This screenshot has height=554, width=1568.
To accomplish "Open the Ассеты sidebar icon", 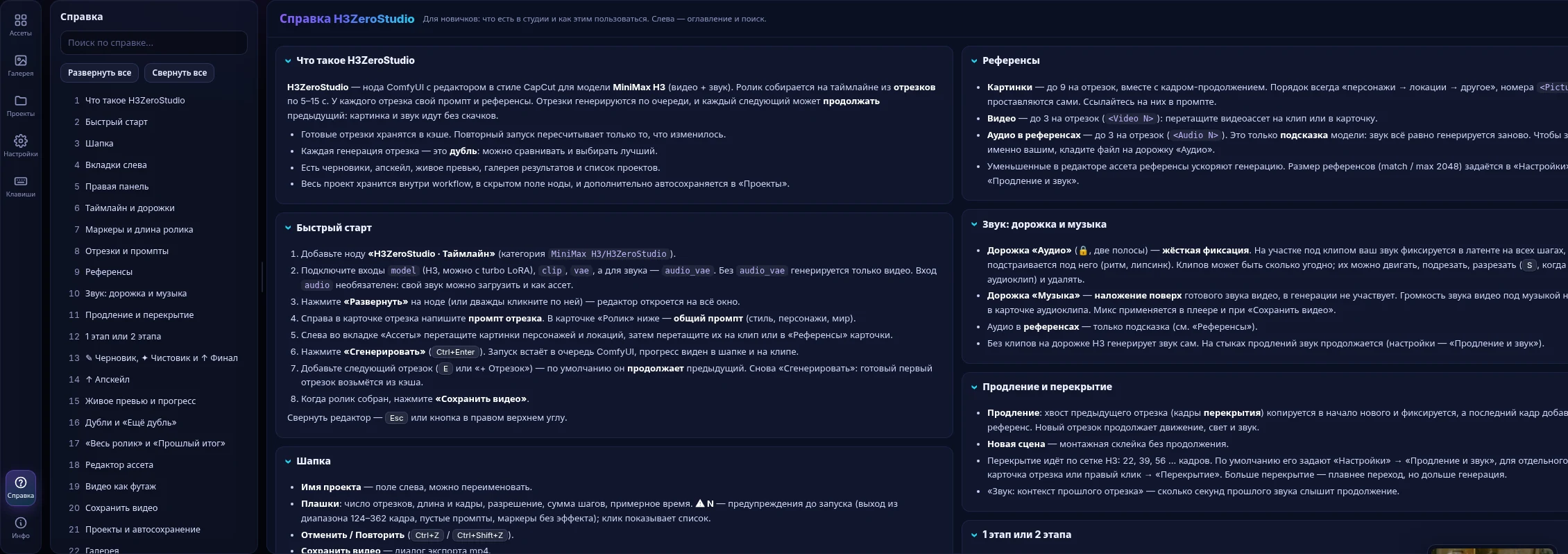I will click(21, 25).
